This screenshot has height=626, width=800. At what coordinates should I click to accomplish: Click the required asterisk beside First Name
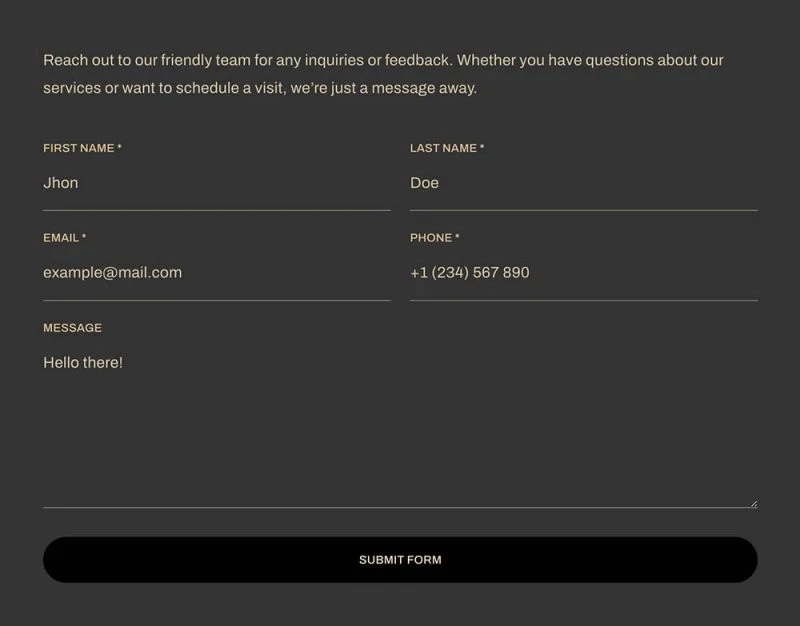[119, 147]
